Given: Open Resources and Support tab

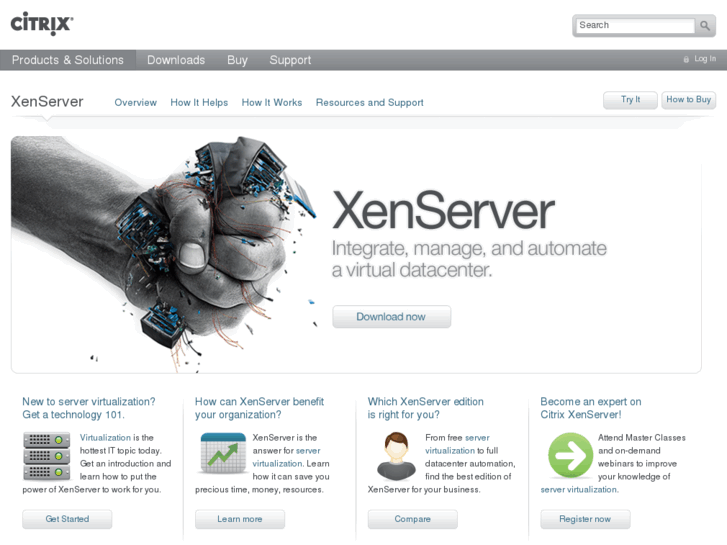Looking at the screenshot, I should [370, 103].
